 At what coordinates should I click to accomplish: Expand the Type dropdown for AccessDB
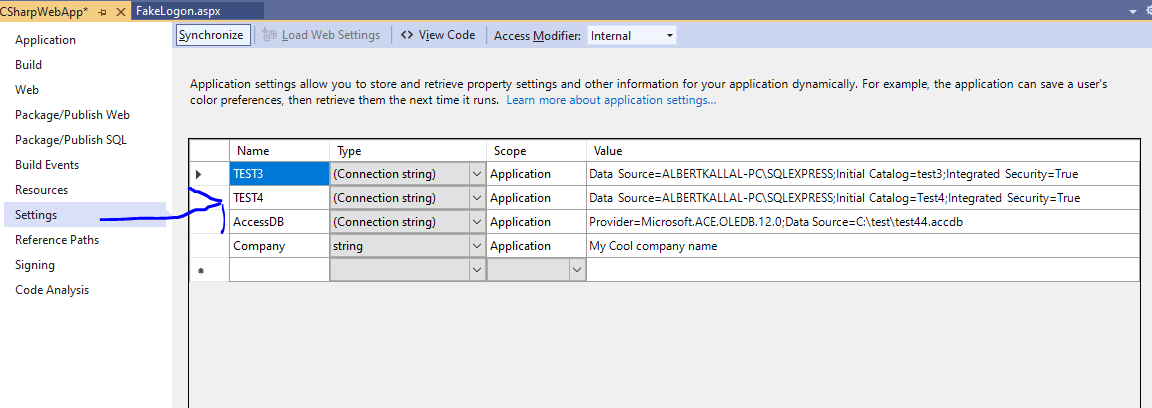click(476, 222)
